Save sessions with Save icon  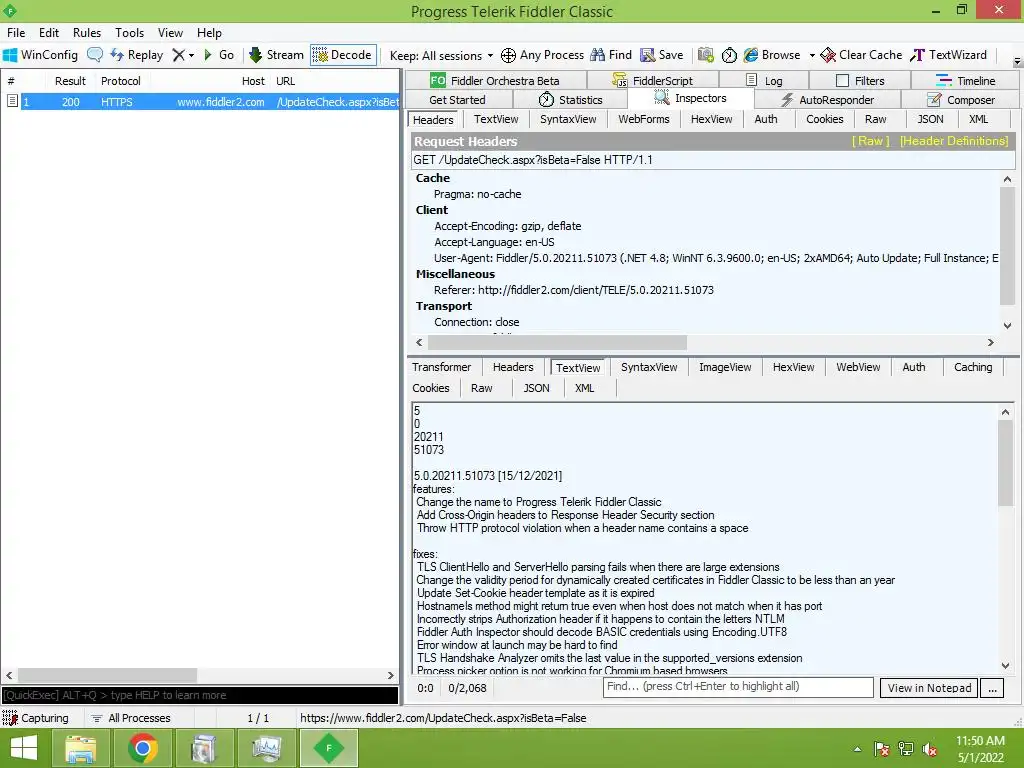(x=662, y=55)
